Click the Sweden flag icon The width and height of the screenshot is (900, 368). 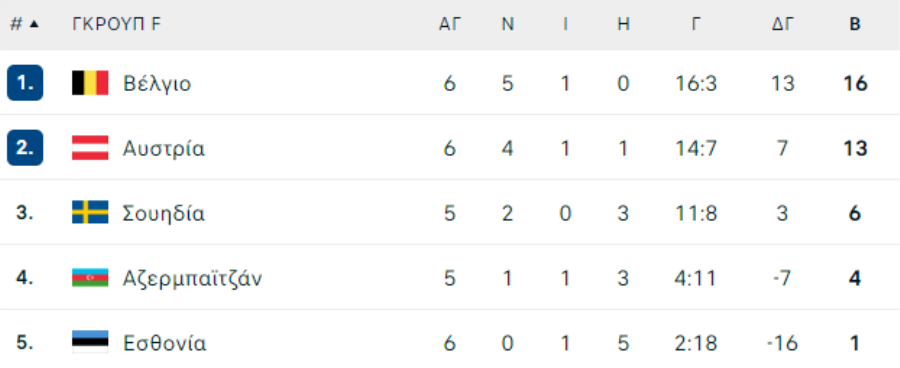(x=90, y=213)
